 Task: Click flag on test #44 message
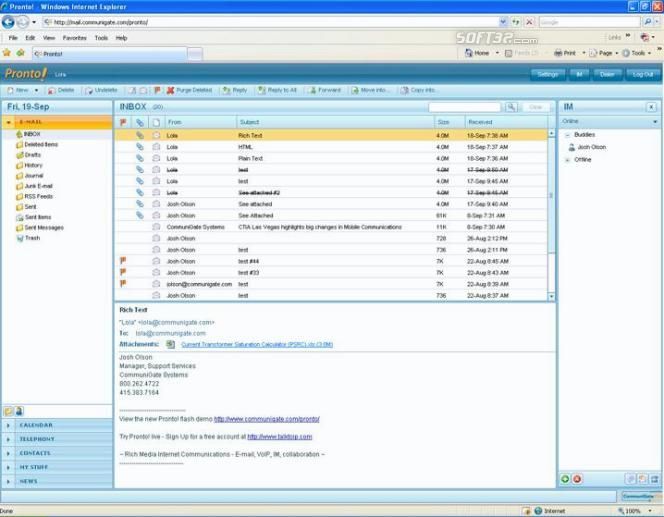pos(123,261)
